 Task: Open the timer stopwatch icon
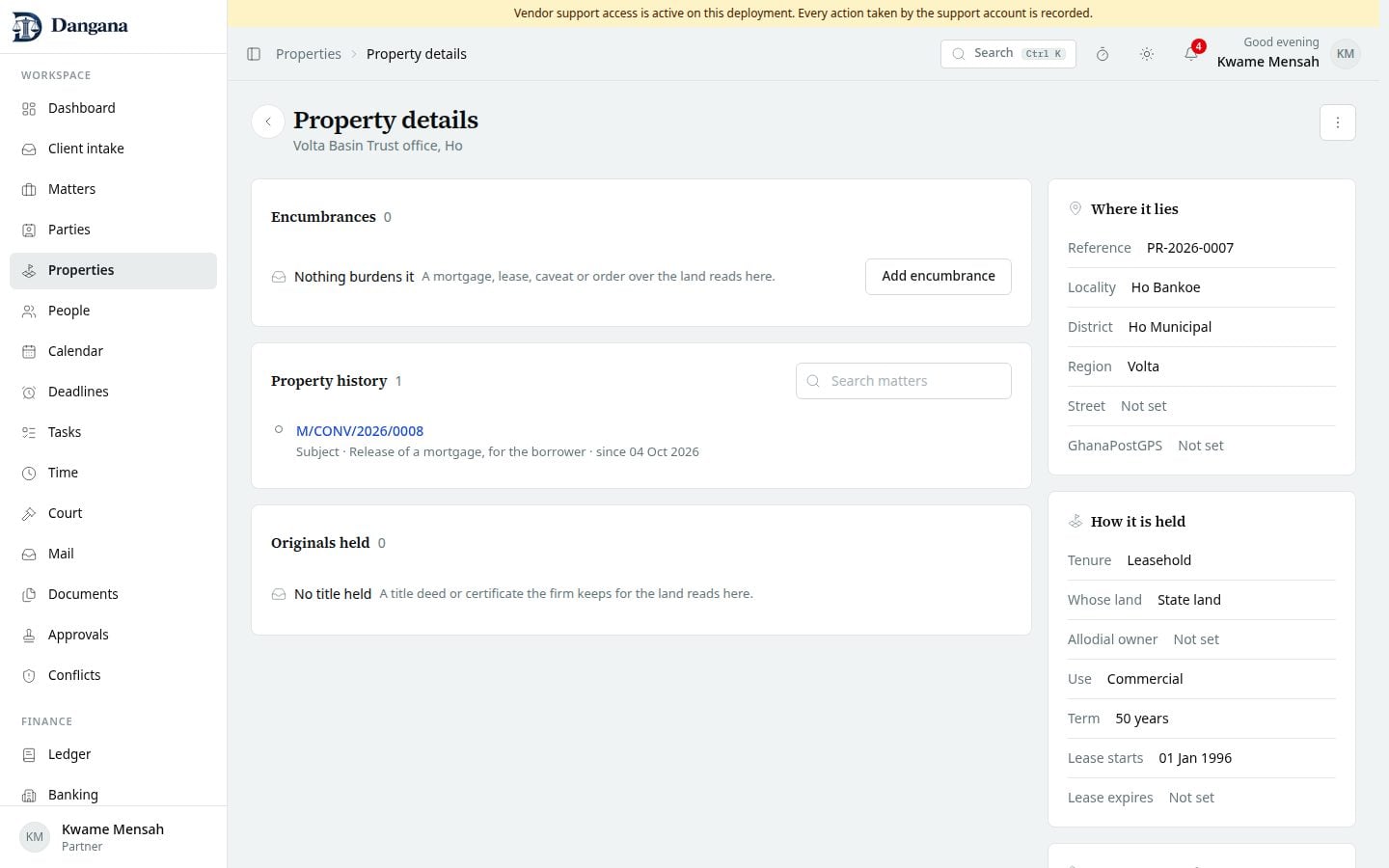(x=1103, y=54)
